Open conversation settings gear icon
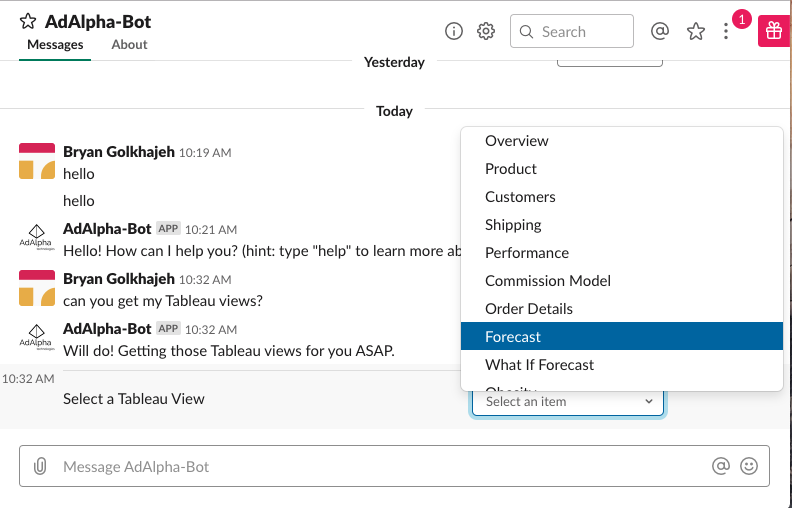The image size is (792, 508). (x=486, y=31)
